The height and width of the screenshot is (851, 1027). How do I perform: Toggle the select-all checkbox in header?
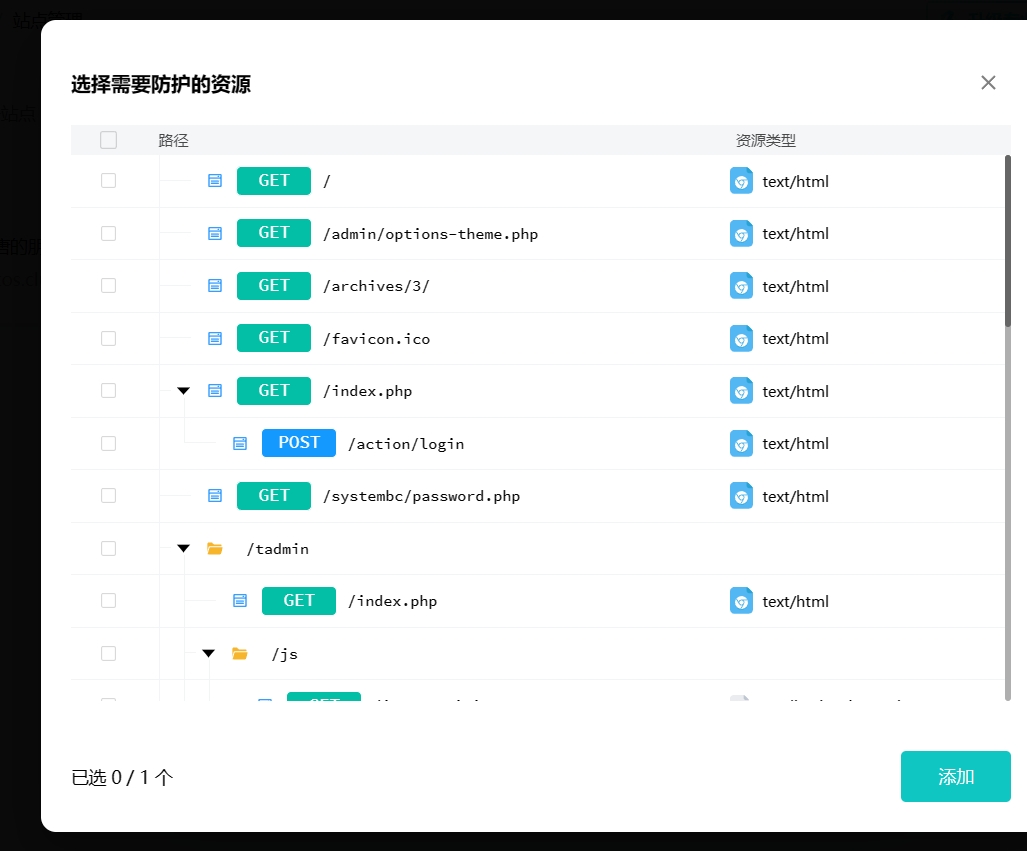pyautogui.click(x=108, y=140)
